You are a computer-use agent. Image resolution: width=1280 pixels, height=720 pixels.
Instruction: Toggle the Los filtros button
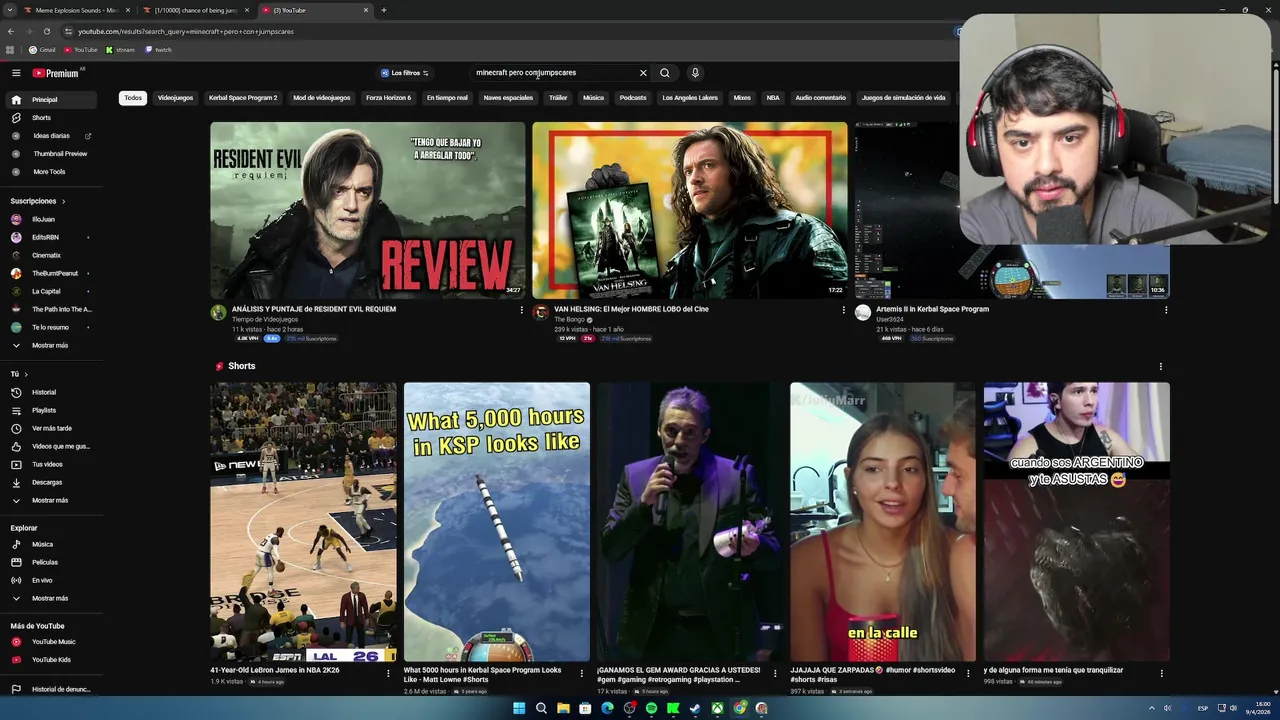tap(405, 73)
